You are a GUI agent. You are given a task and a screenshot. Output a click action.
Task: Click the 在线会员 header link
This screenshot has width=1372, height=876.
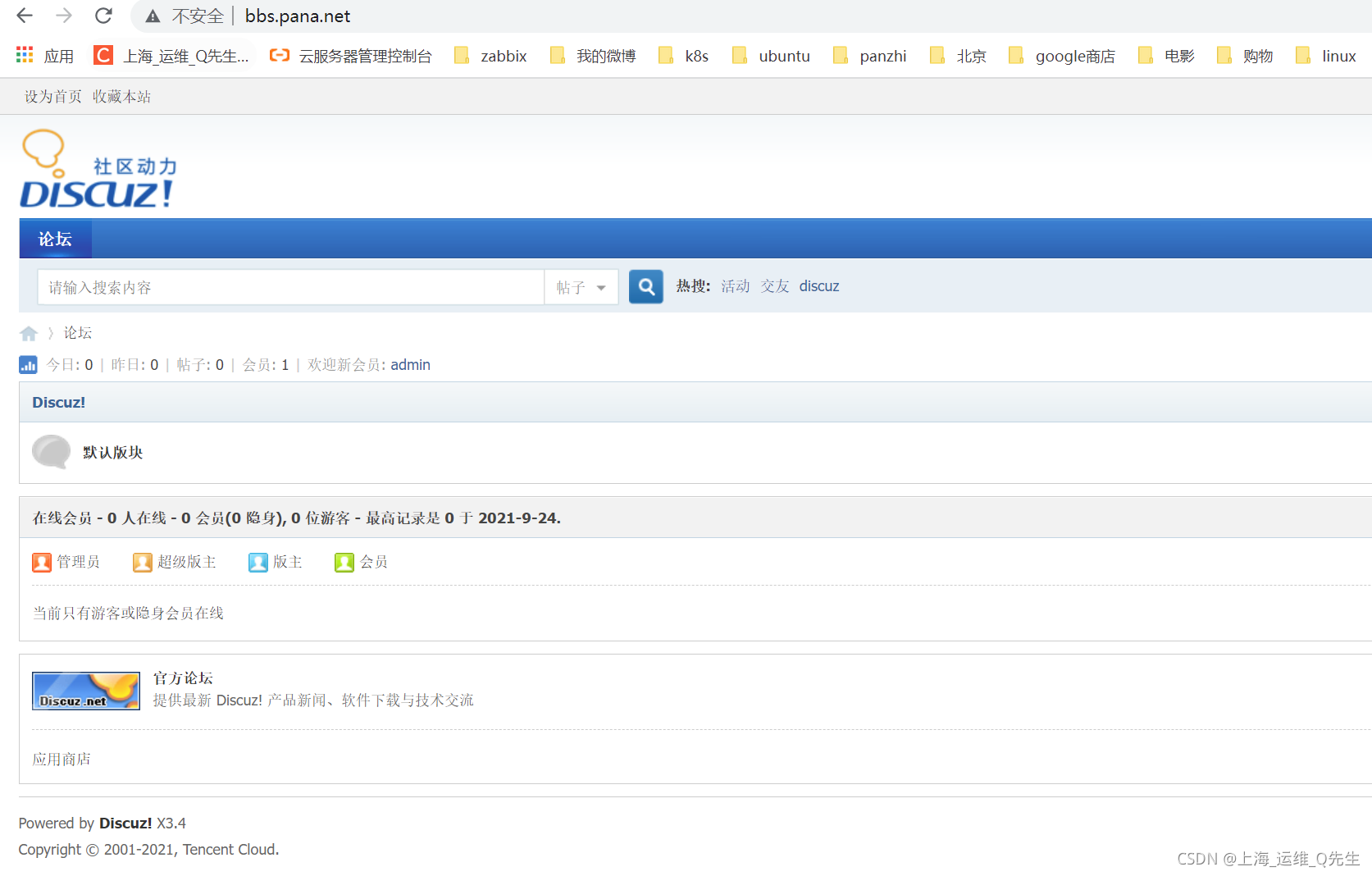coord(62,518)
